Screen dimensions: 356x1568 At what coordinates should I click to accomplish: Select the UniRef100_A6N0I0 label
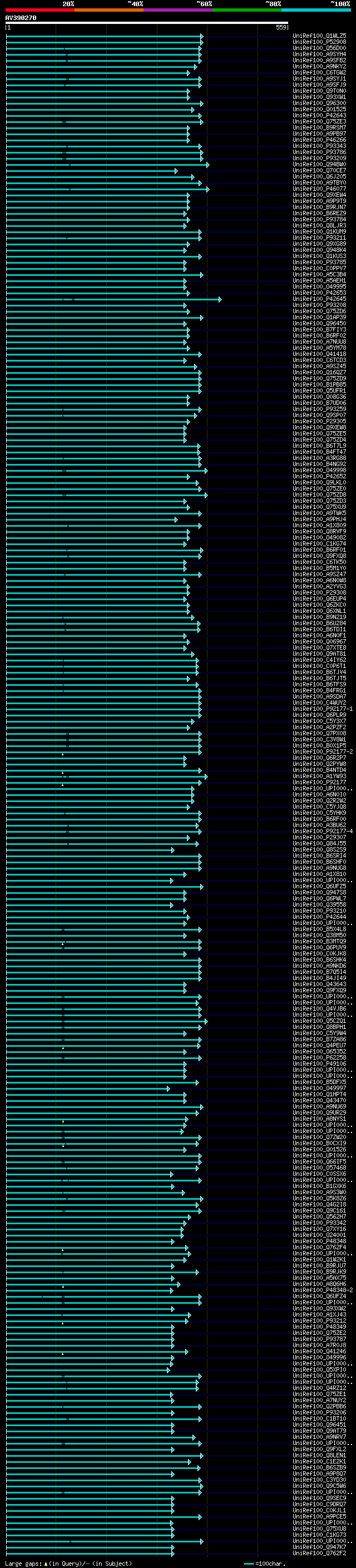tap(319, 794)
